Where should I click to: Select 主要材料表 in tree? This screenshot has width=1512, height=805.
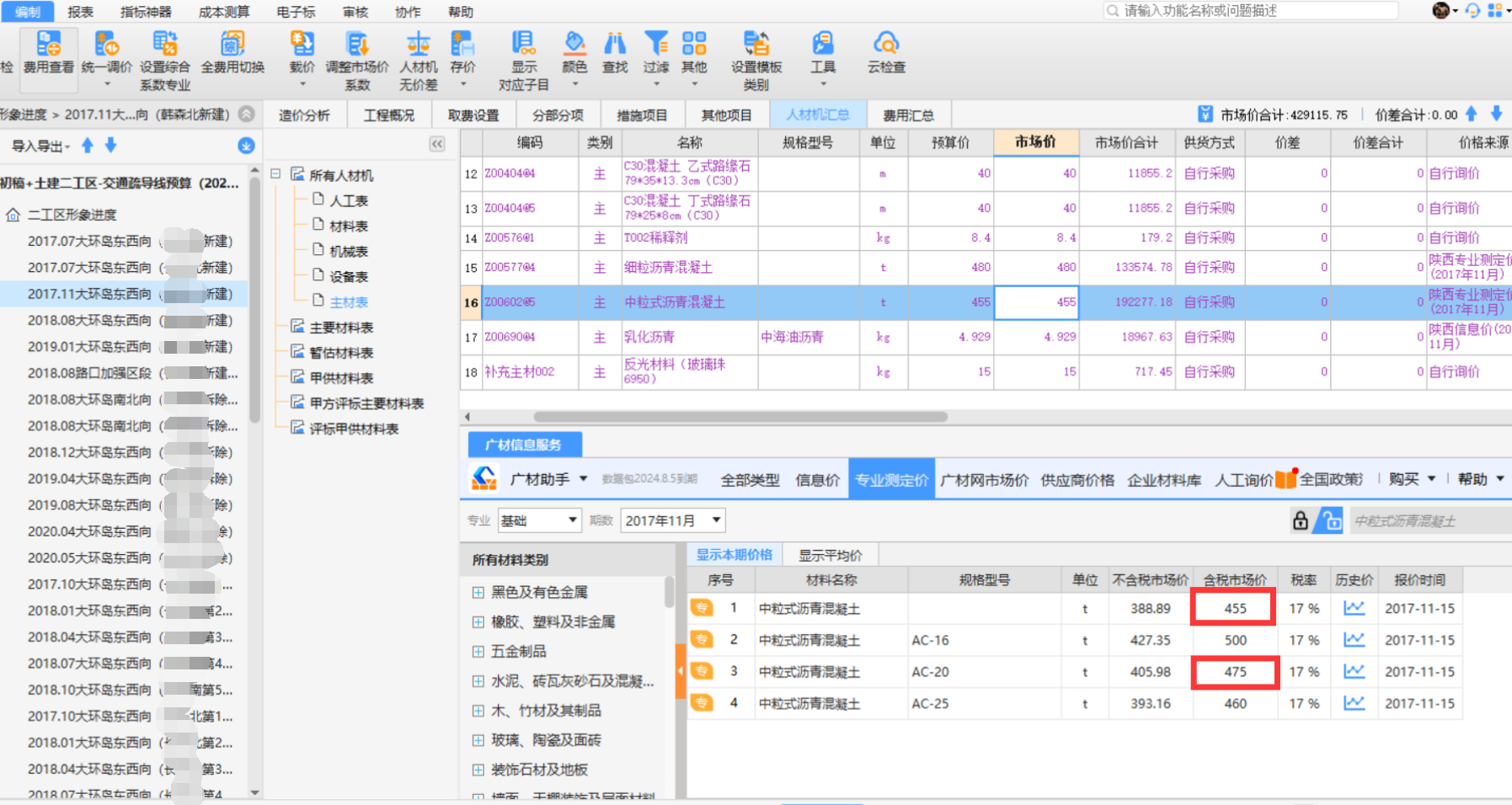pos(341,328)
